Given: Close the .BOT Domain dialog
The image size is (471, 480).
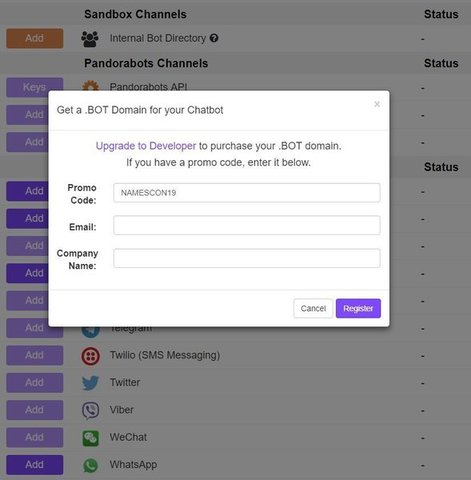Looking at the screenshot, I should pyautogui.click(x=377, y=104).
